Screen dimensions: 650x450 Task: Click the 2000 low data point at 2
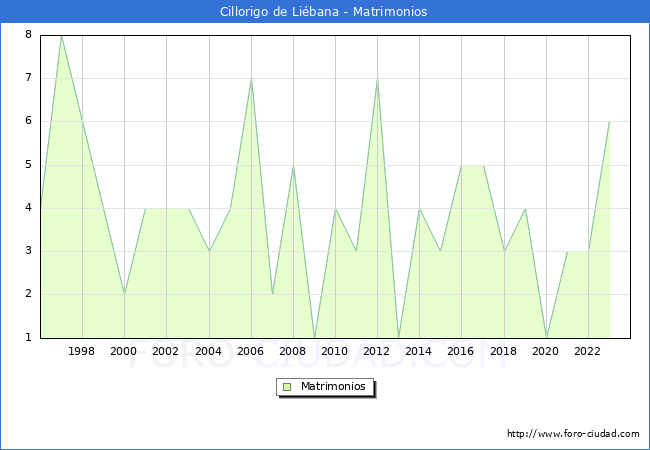[x=124, y=294]
